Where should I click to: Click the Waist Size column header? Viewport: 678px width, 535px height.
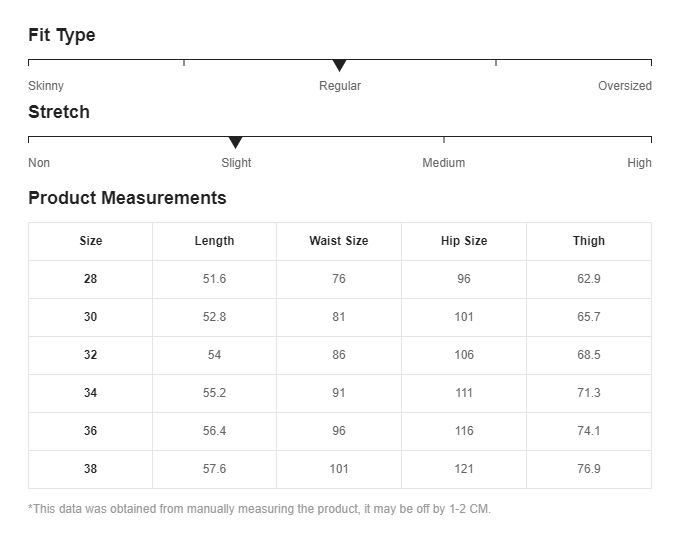(339, 241)
